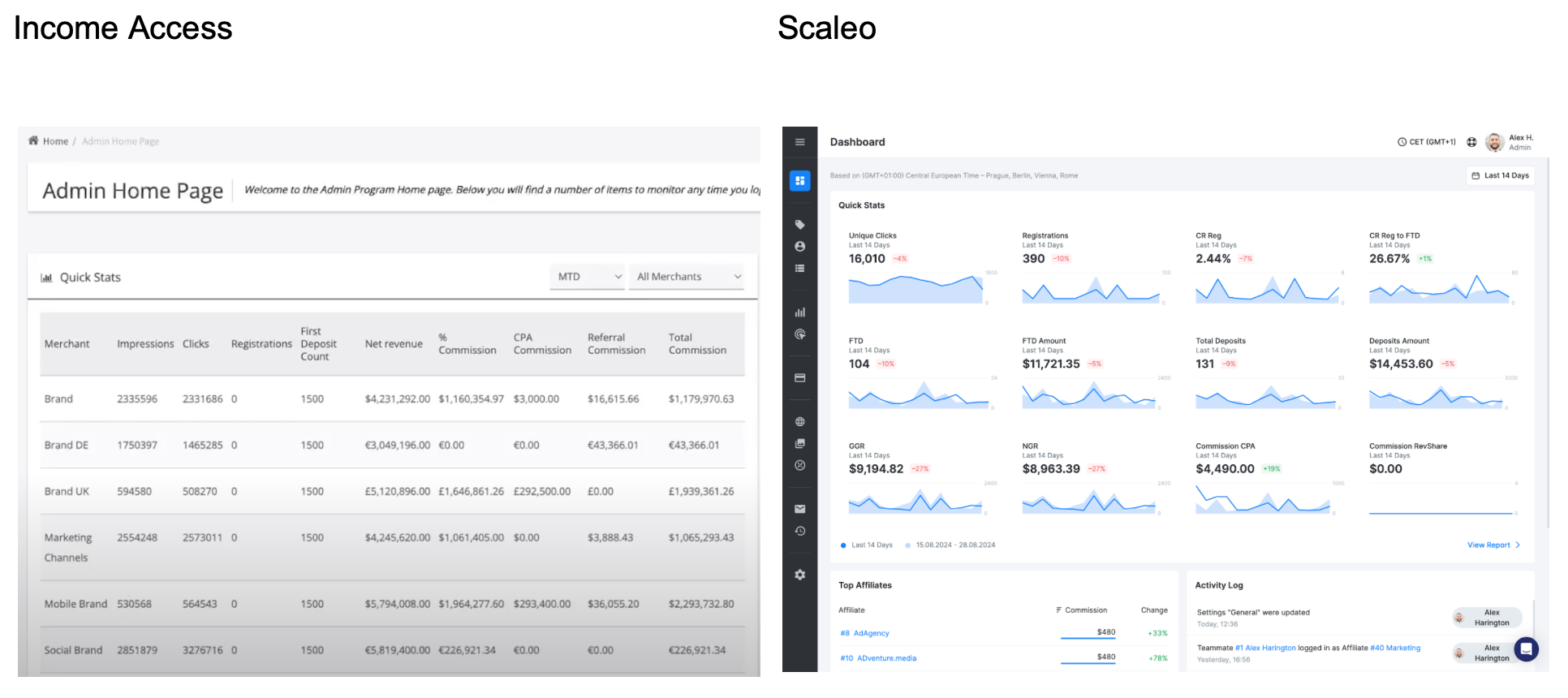Click the Total Commission column header
The image size is (1568, 698).
(697, 344)
